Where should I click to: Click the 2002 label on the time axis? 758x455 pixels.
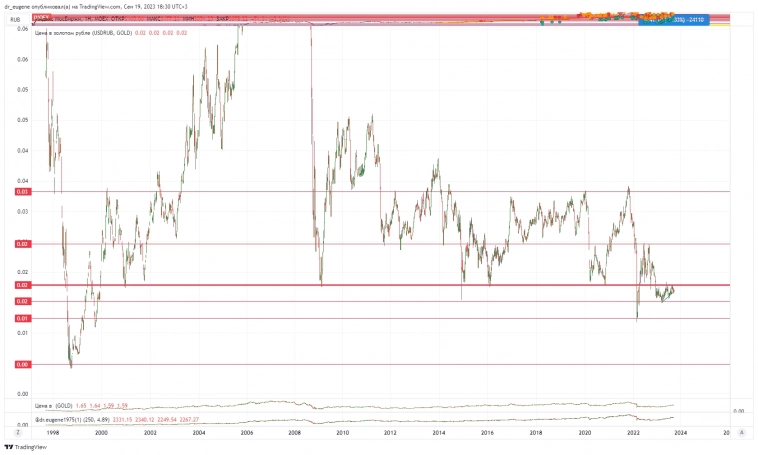point(150,433)
